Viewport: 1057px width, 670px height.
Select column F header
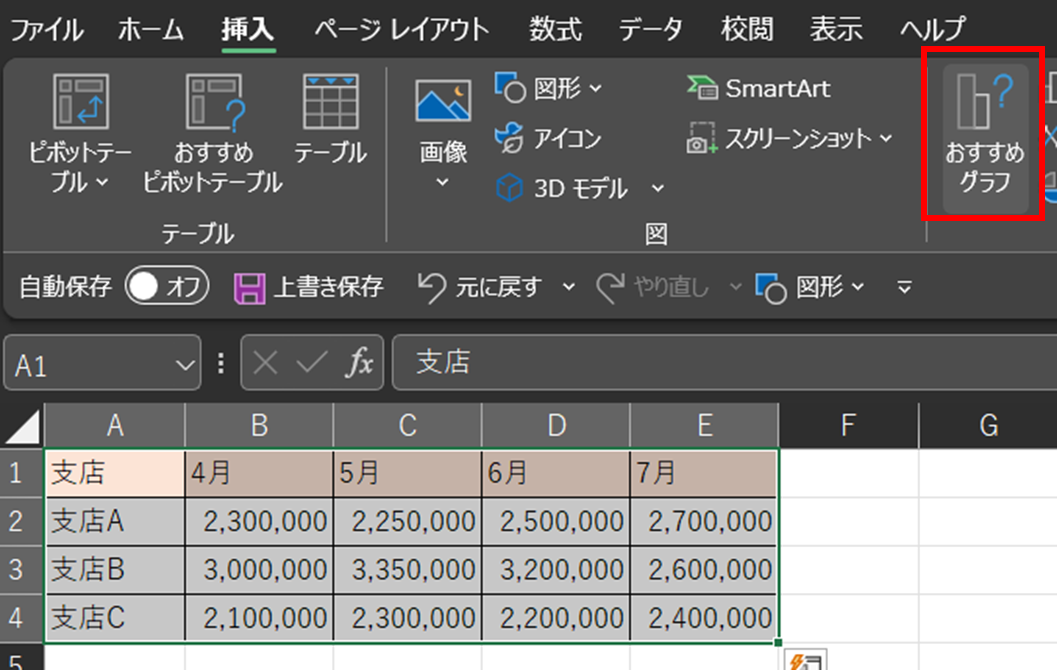click(x=848, y=426)
